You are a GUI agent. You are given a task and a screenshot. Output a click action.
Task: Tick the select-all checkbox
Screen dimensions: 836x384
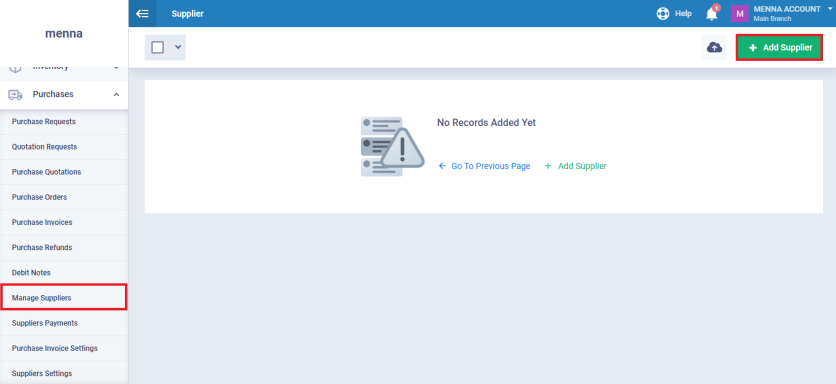point(157,47)
